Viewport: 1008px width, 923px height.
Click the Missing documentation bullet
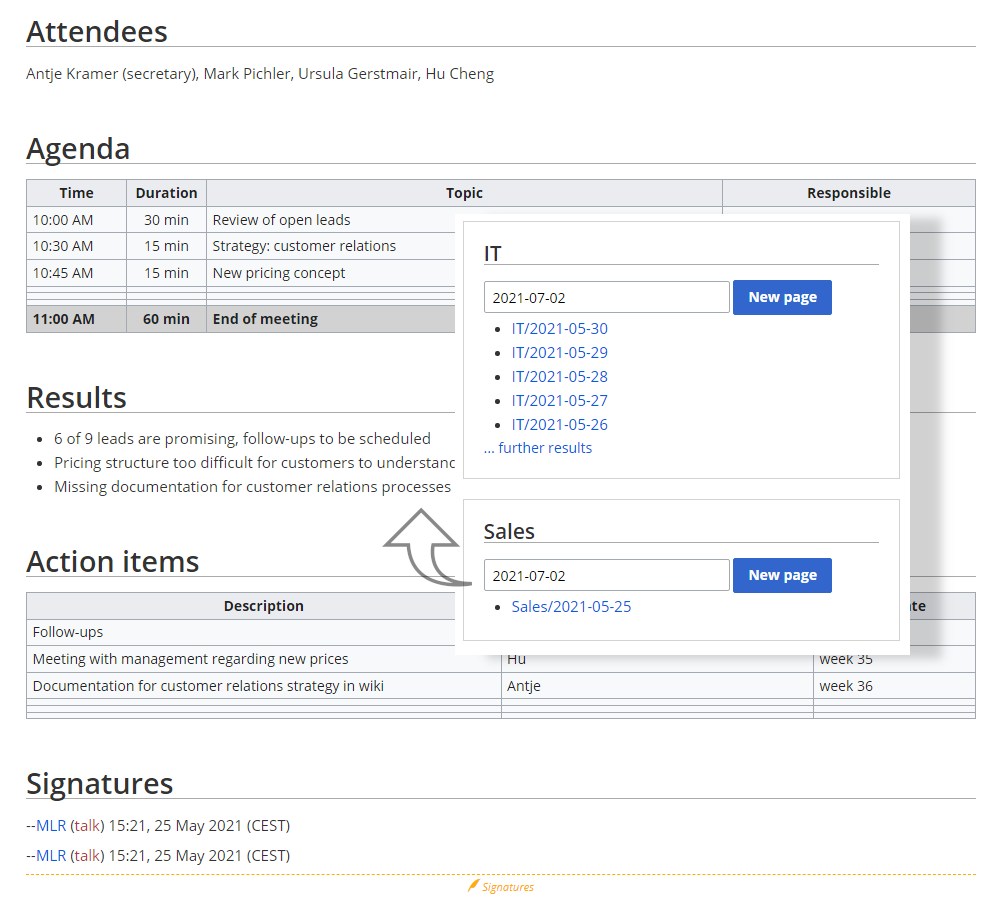253,487
